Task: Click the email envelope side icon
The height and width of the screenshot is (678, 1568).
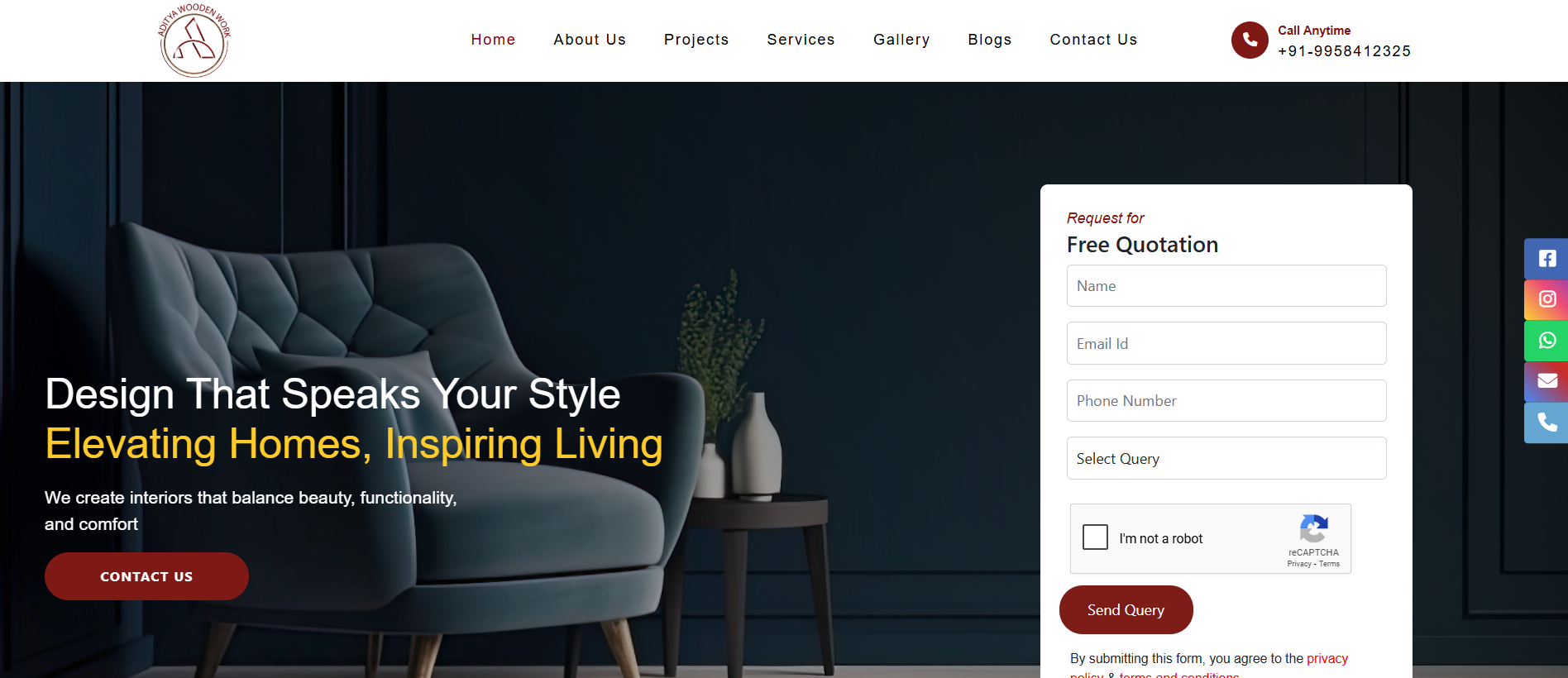Action: (x=1546, y=381)
